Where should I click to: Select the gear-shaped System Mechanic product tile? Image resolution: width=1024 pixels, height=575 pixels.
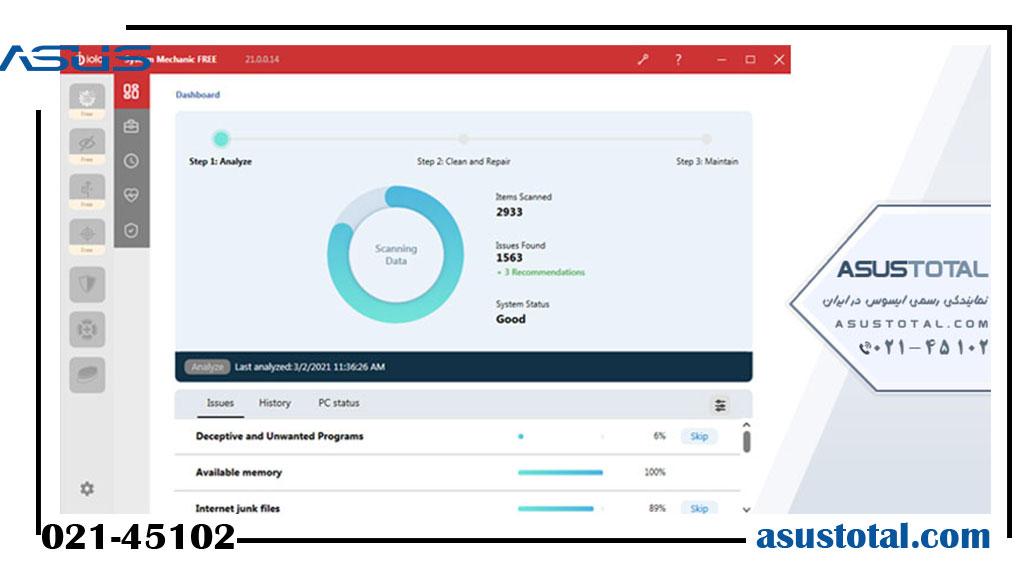click(x=87, y=99)
